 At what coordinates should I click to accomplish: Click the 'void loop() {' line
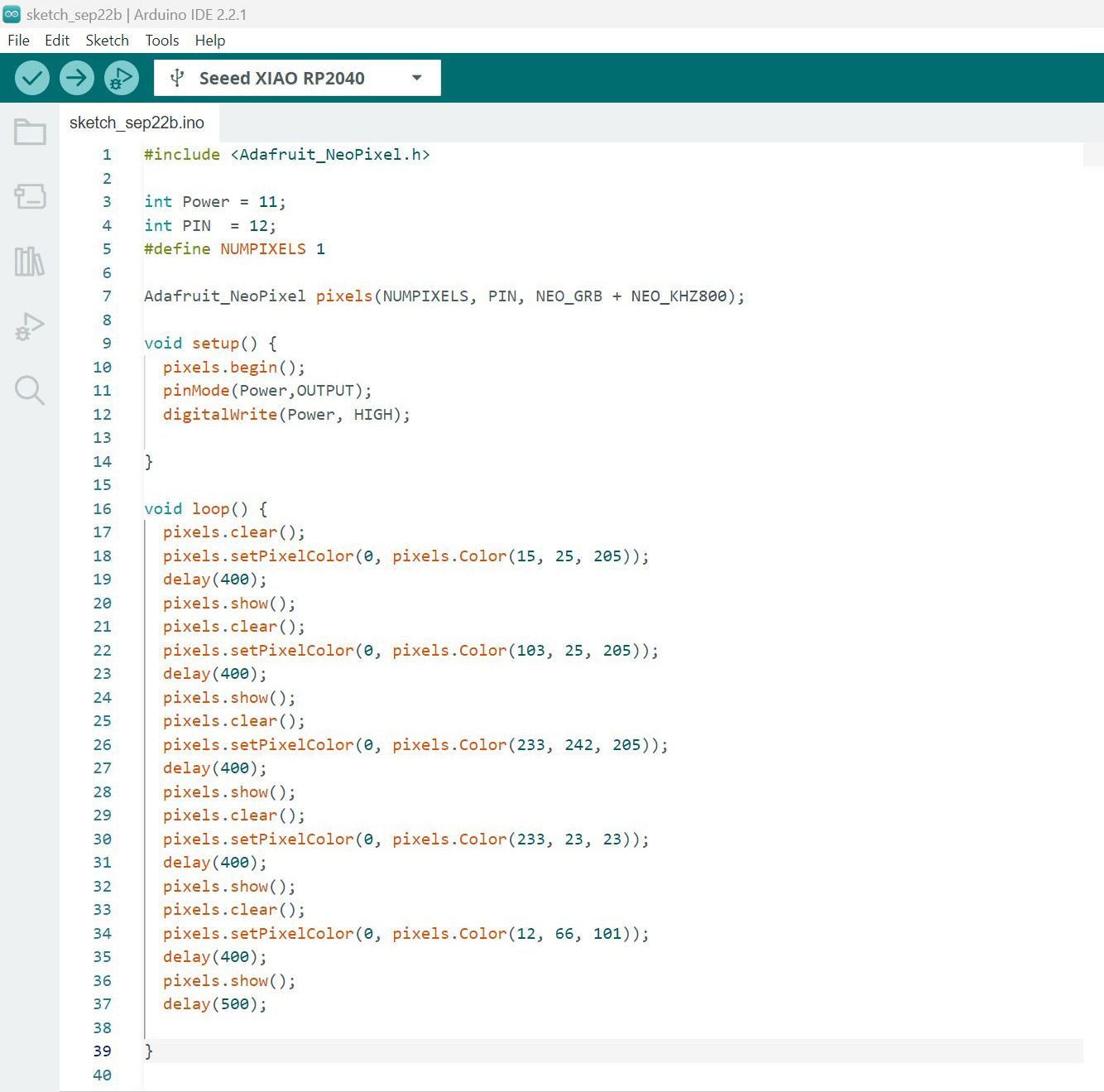tap(206, 509)
